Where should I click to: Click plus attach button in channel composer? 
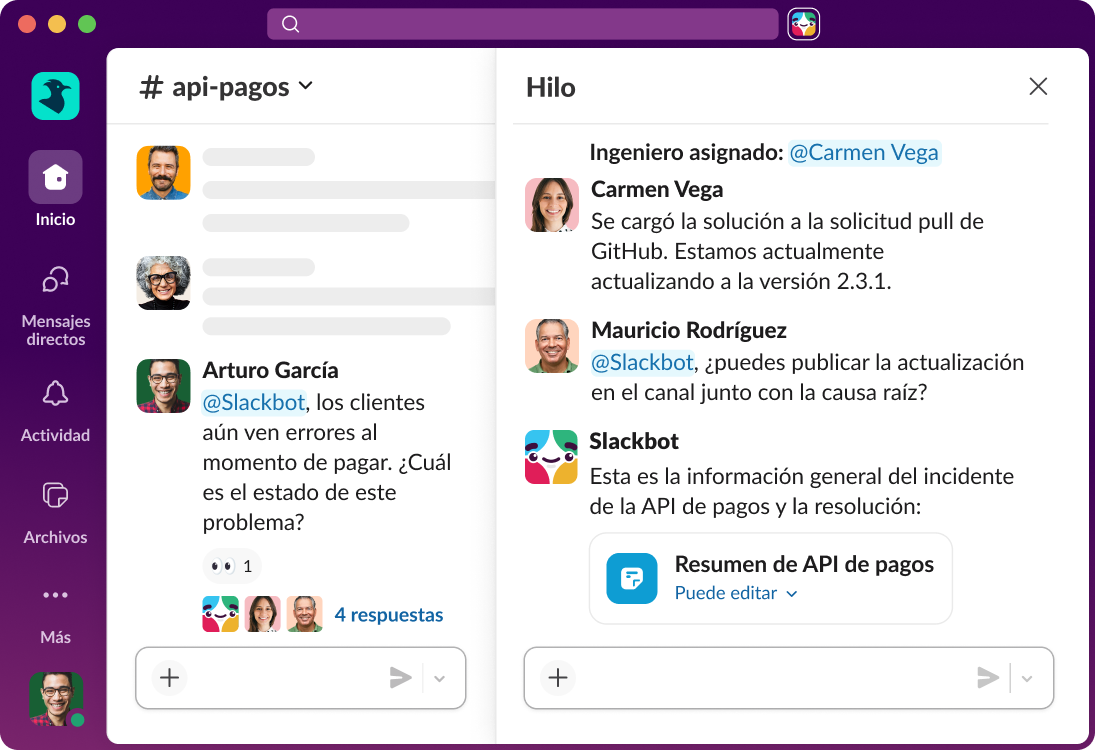pos(169,677)
